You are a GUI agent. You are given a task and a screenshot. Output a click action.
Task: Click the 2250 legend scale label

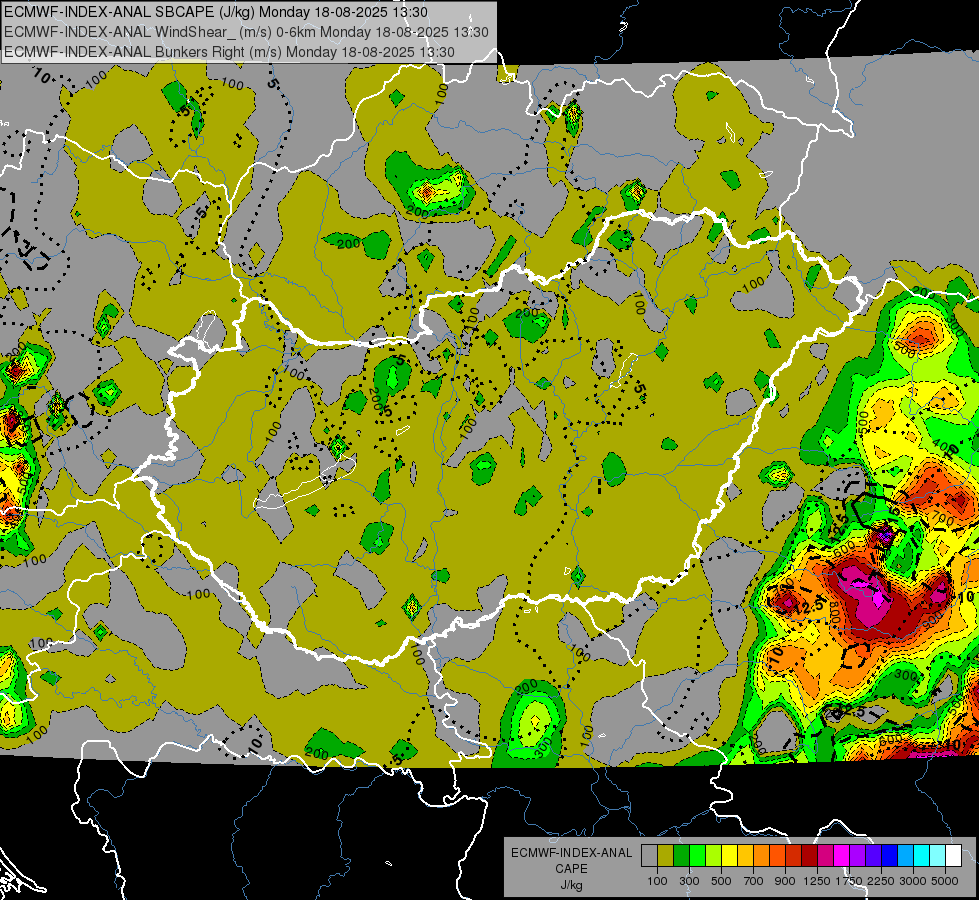click(881, 881)
